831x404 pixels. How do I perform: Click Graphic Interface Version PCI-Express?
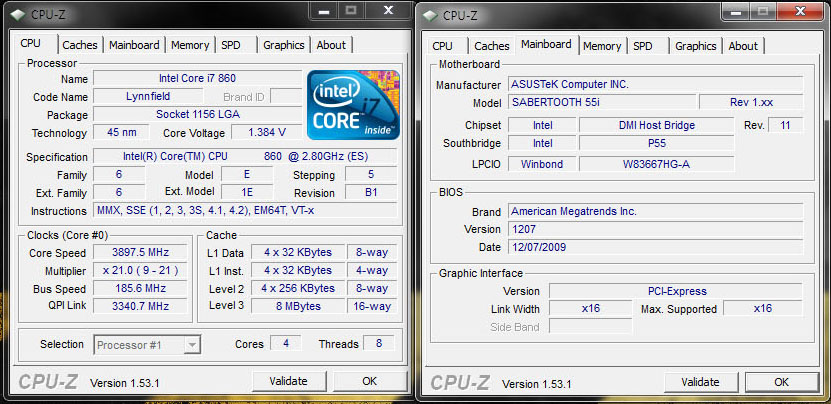676,291
